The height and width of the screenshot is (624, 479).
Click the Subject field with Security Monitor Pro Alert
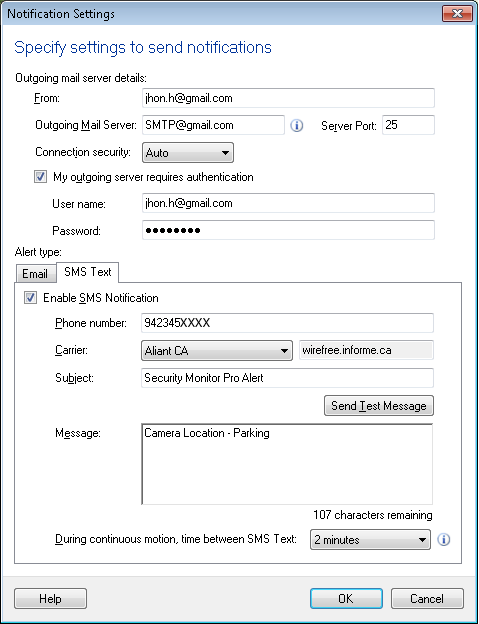click(x=287, y=378)
